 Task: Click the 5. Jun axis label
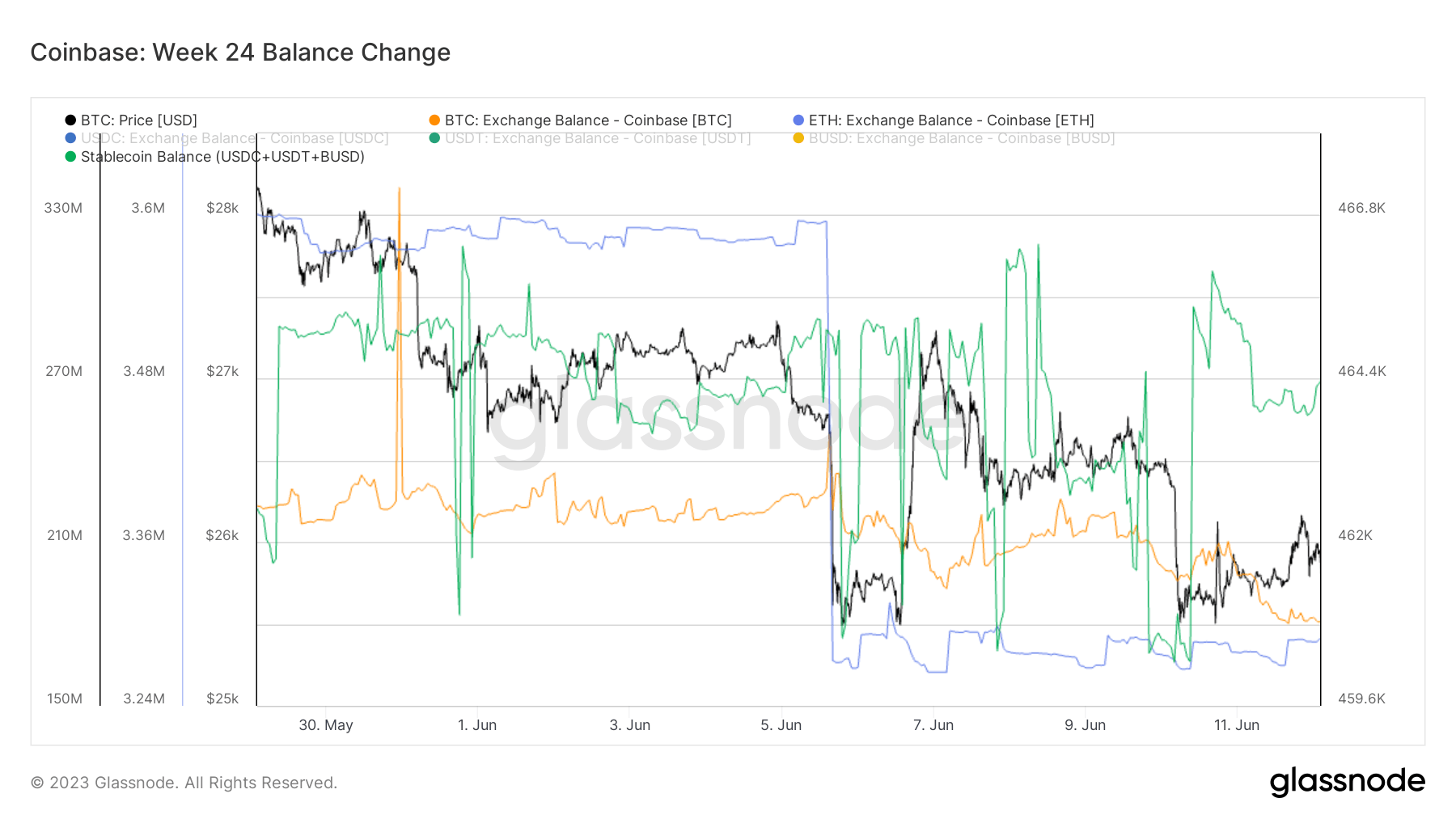point(781,724)
